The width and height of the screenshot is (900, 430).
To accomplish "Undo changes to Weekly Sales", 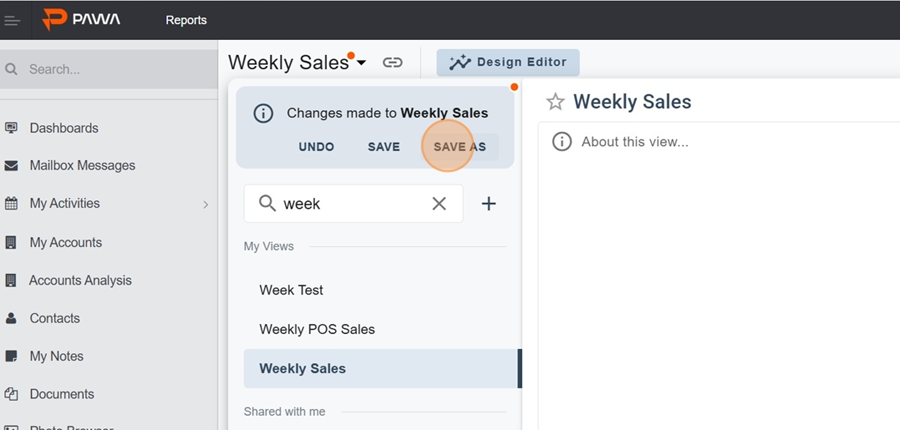I will pos(316,147).
